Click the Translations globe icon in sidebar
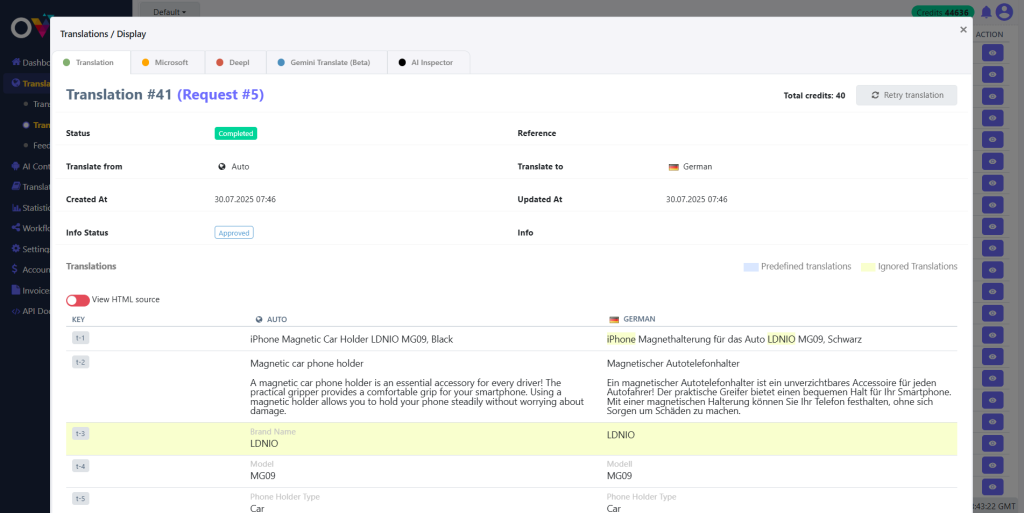1024x513 pixels. click(x=16, y=84)
